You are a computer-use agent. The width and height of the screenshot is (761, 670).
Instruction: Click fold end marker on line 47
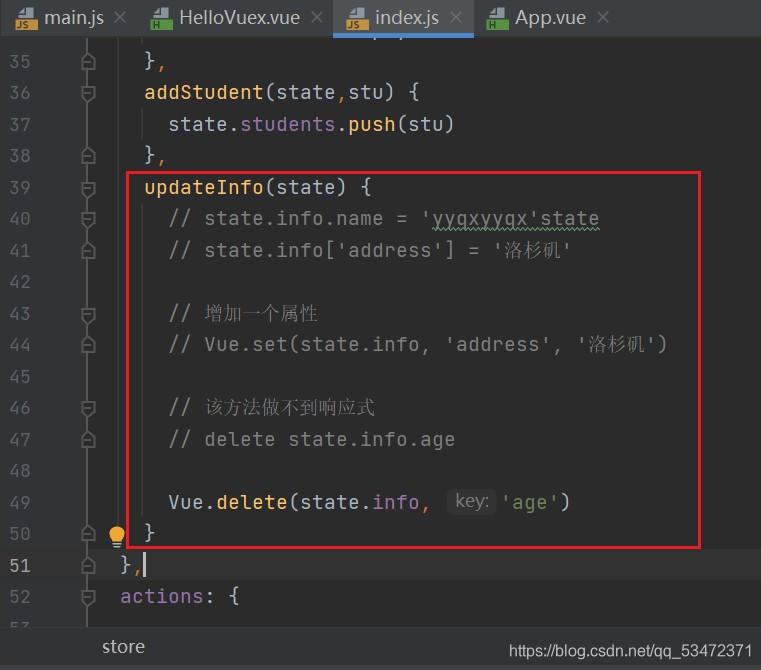(x=88, y=439)
